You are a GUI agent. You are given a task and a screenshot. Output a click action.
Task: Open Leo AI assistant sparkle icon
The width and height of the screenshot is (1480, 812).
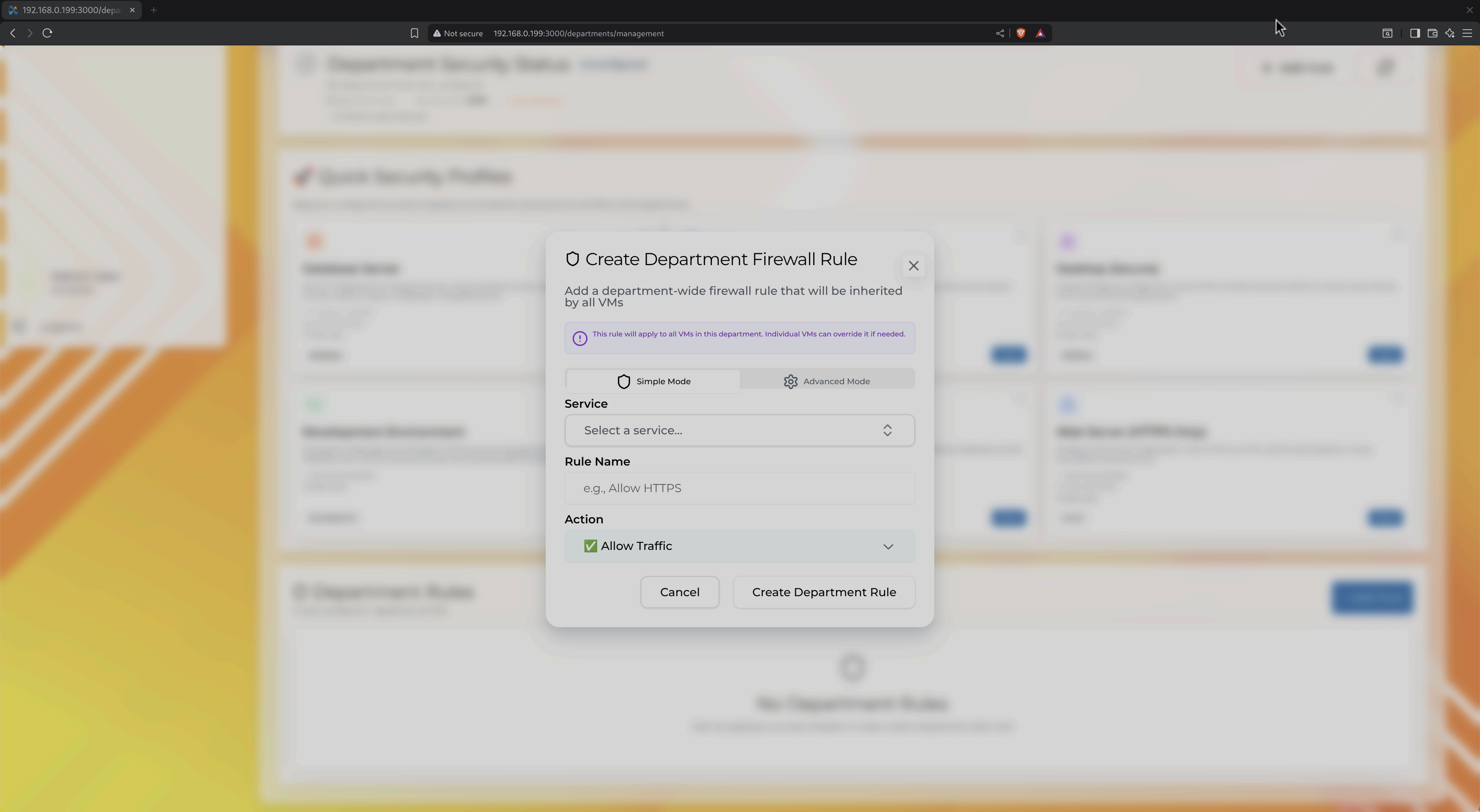1450,33
